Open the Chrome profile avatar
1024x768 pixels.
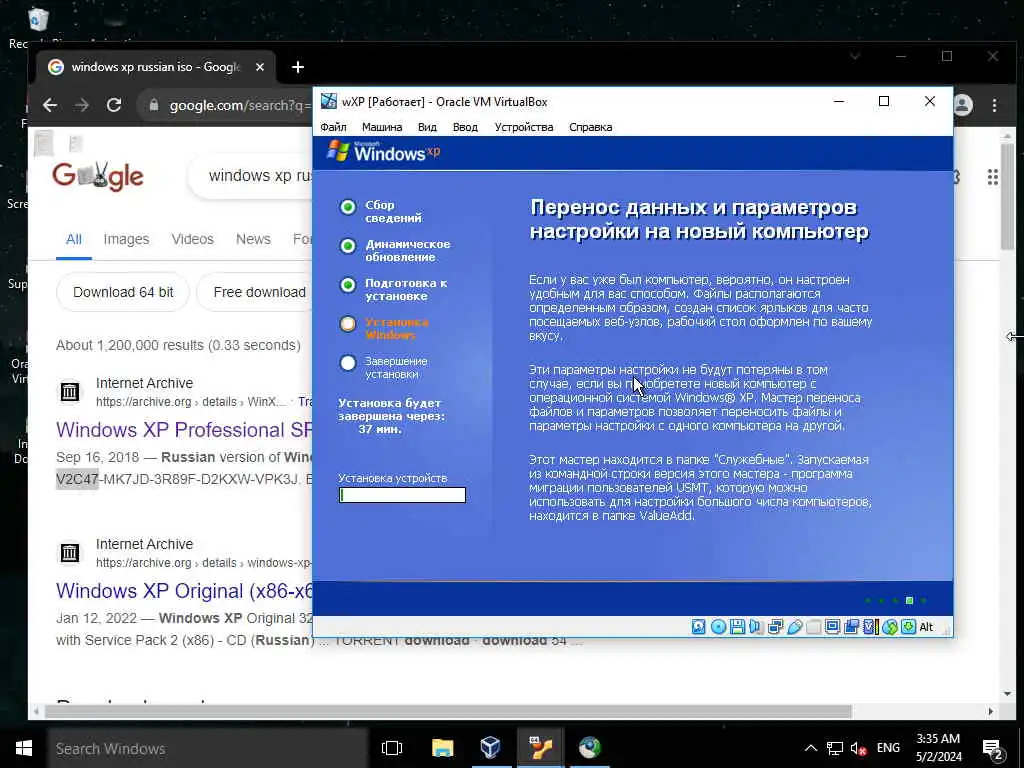tap(963, 105)
